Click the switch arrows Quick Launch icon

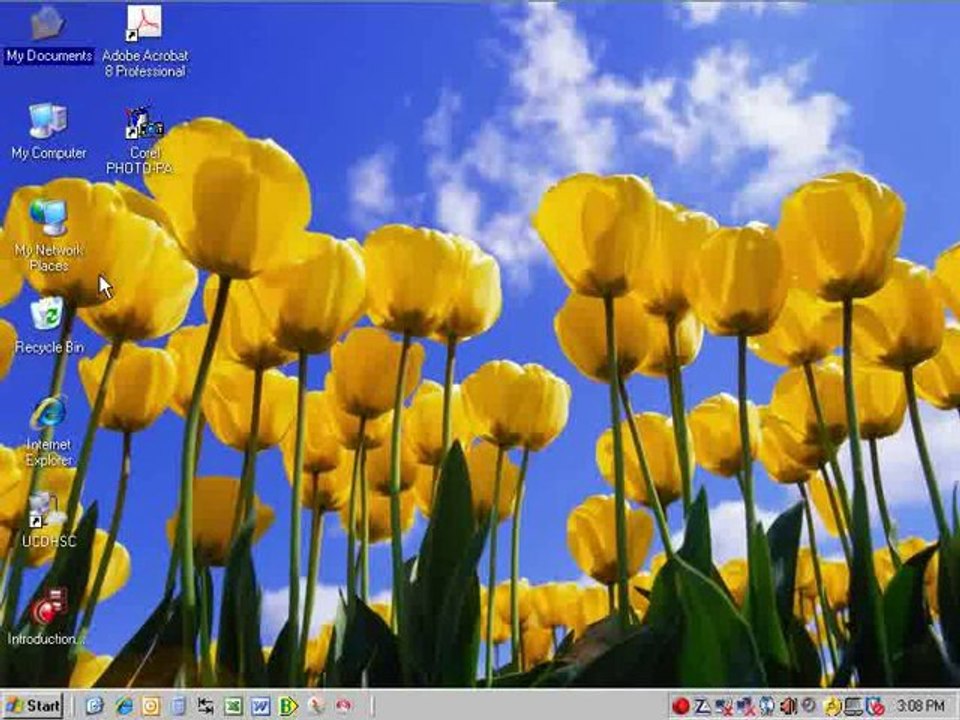(206, 707)
